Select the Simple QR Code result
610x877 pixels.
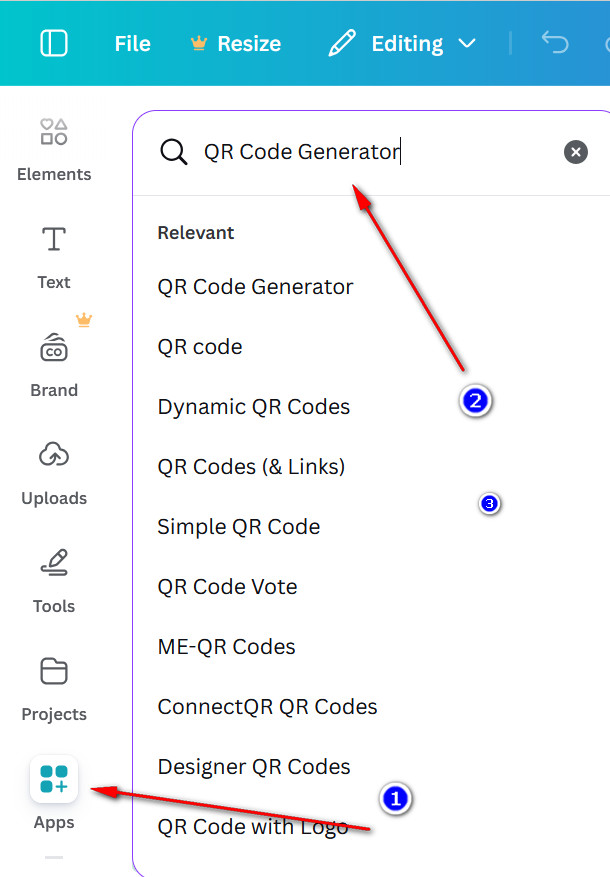pyautogui.click(x=239, y=527)
